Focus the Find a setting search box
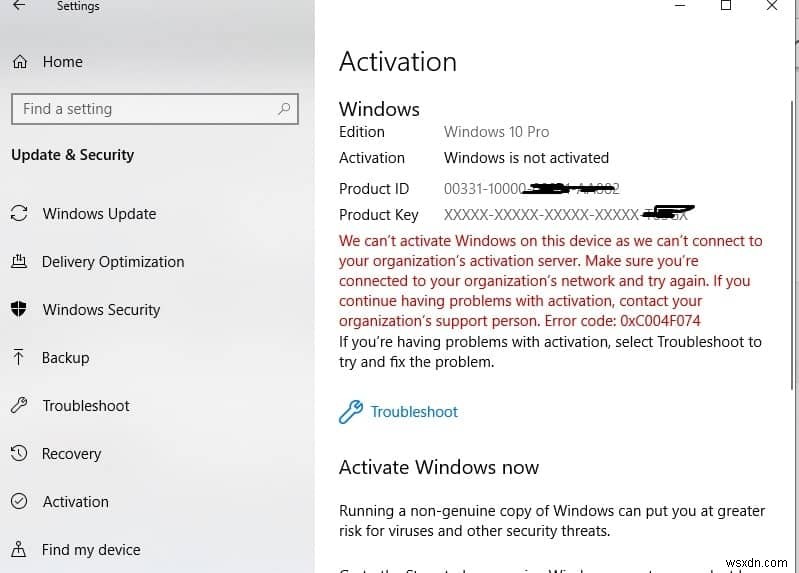 point(154,109)
